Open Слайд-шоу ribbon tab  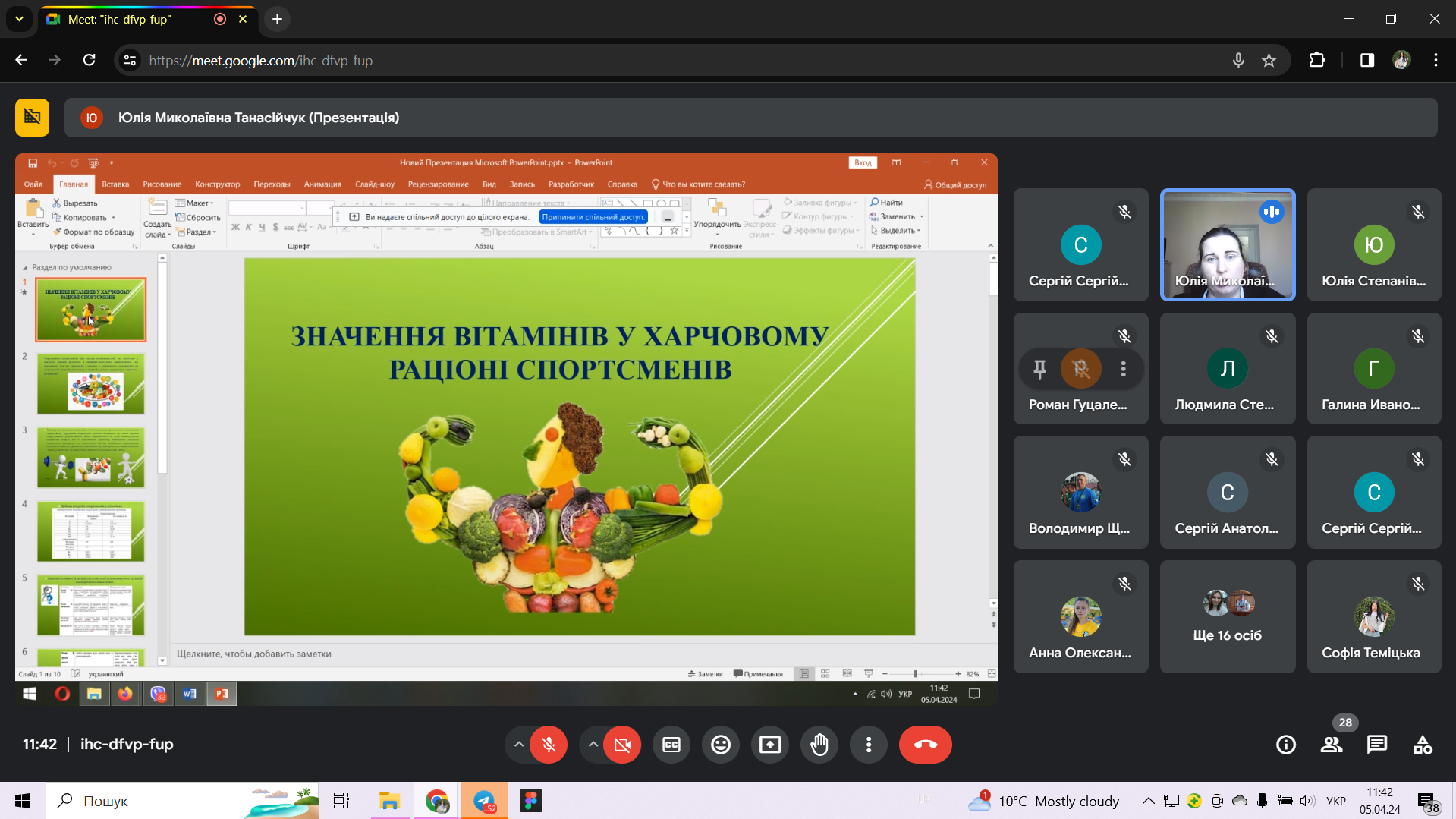[x=375, y=184]
